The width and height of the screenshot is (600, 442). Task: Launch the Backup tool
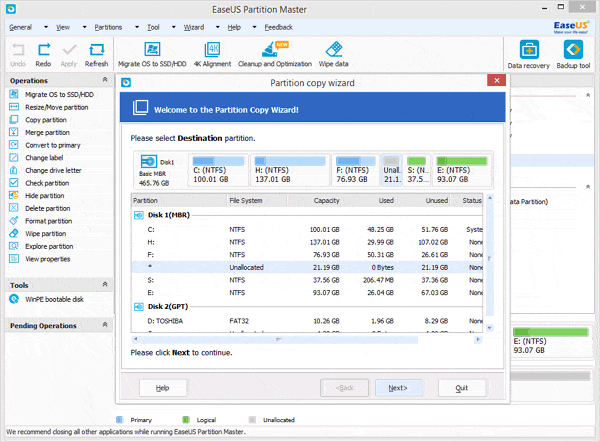point(573,55)
